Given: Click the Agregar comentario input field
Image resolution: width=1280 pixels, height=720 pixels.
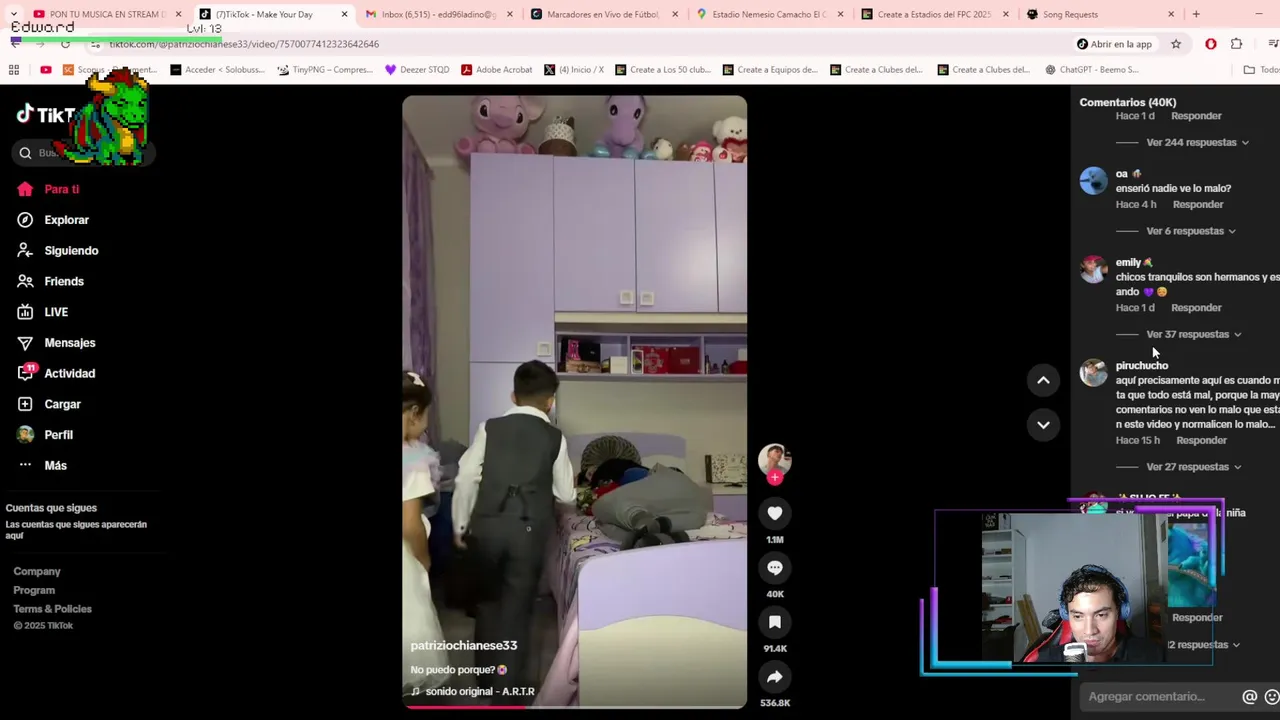Looking at the screenshot, I should [1160, 697].
